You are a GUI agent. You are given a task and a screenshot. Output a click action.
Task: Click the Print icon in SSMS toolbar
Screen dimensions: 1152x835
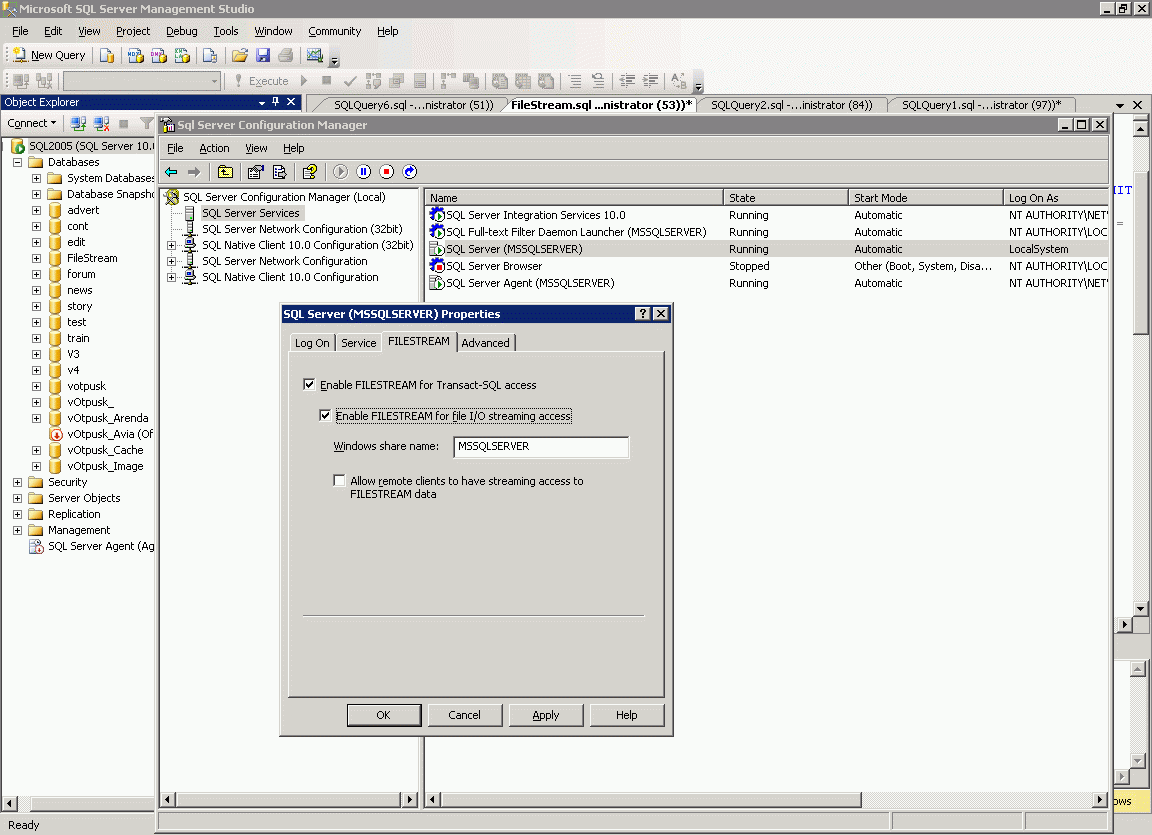coord(286,55)
